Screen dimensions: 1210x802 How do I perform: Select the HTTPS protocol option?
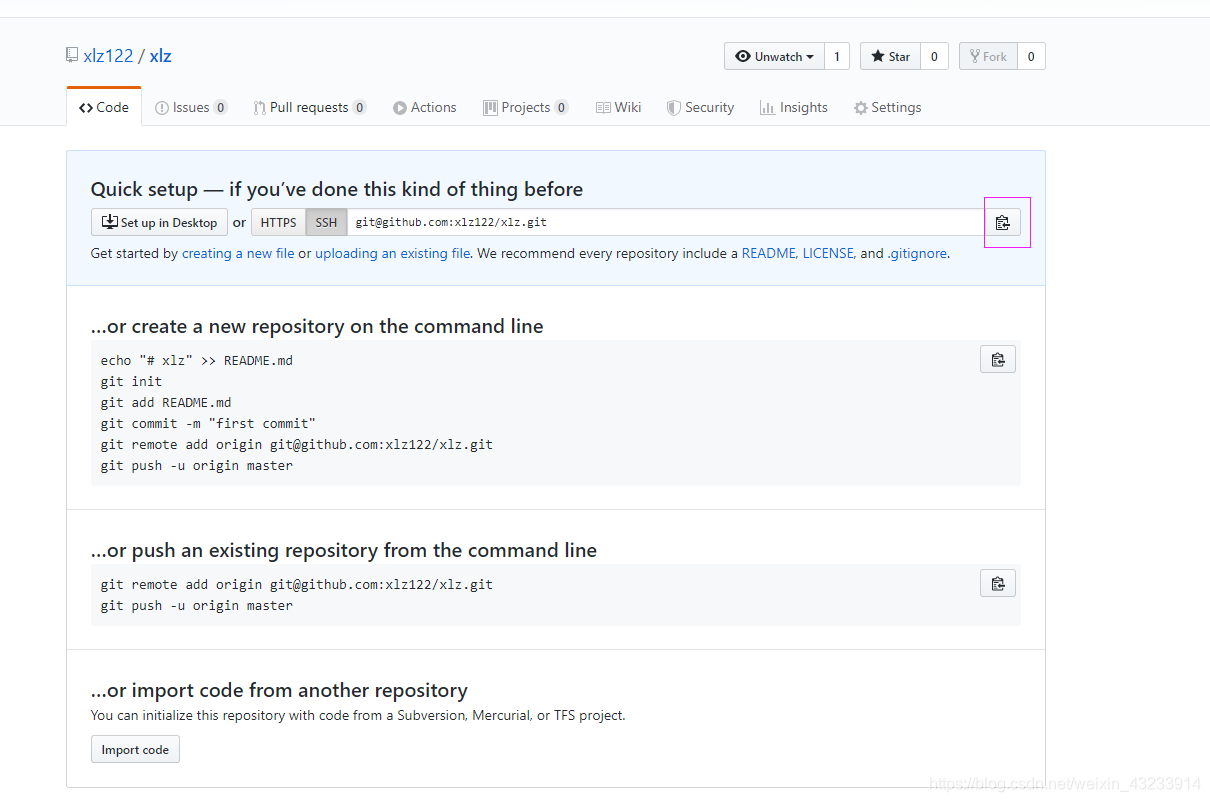(x=279, y=222)
